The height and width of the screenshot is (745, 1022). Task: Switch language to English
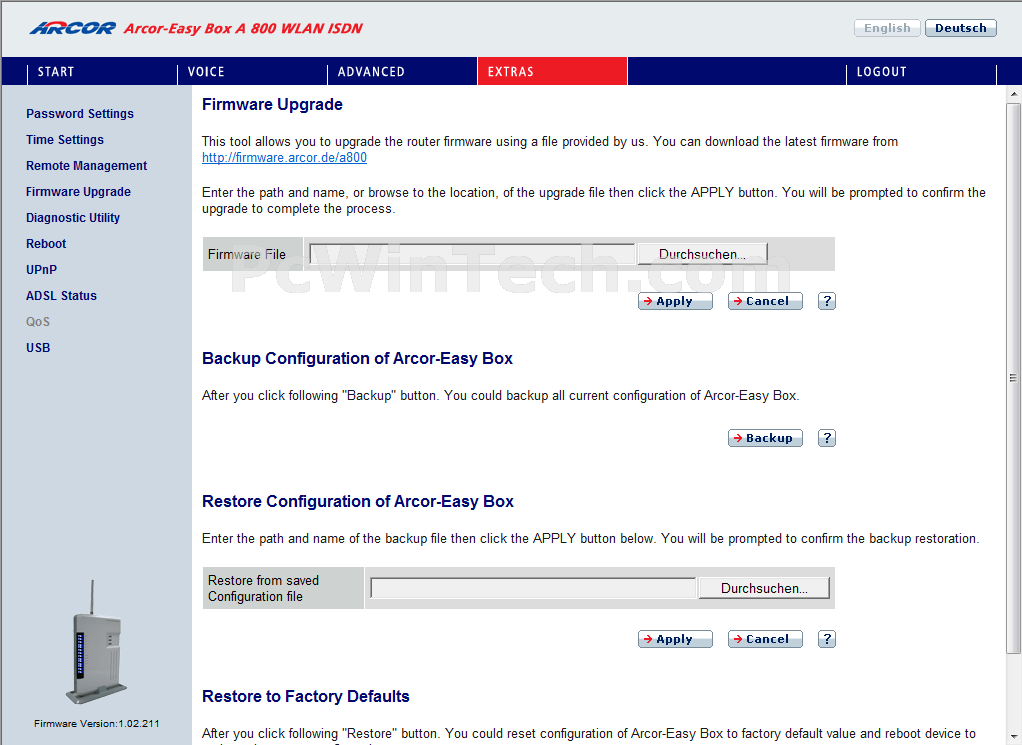(887, 28)
